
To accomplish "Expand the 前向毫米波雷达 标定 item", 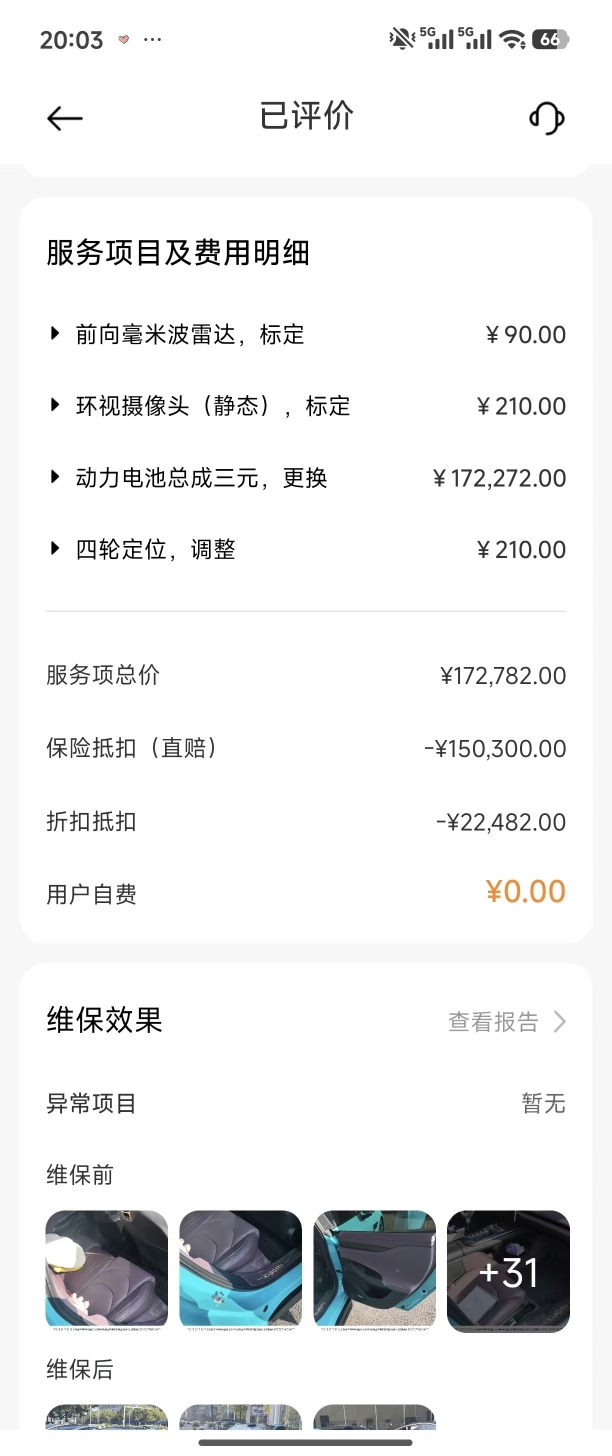I will pos(56,334).
